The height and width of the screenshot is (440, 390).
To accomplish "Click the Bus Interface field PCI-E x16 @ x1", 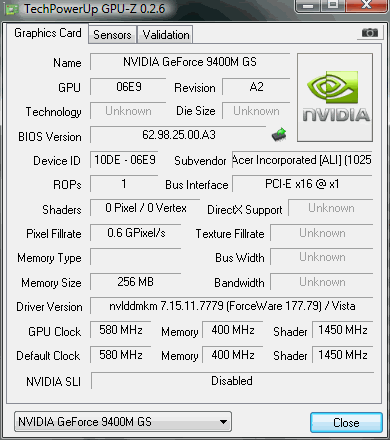I will click(x=302, y=184).
